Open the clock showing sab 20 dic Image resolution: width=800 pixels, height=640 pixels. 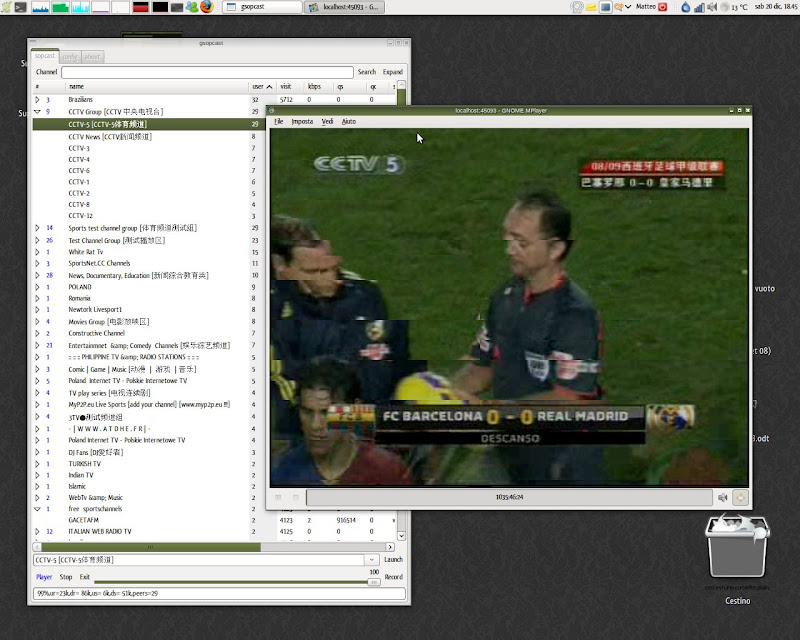776,7
